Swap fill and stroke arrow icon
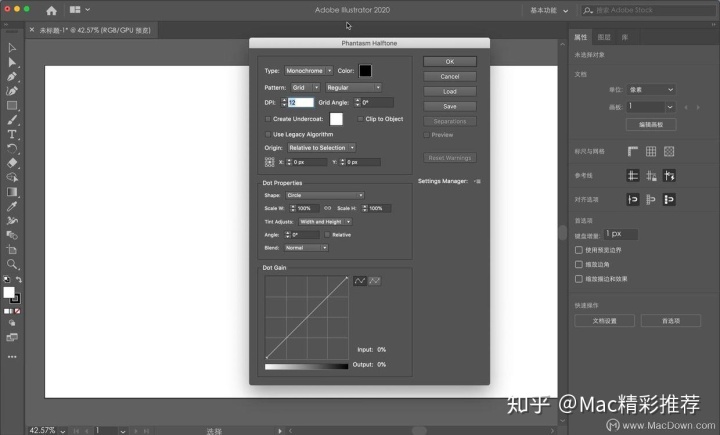Viewport: 720px width, 435px height. [x=19, y=279]
